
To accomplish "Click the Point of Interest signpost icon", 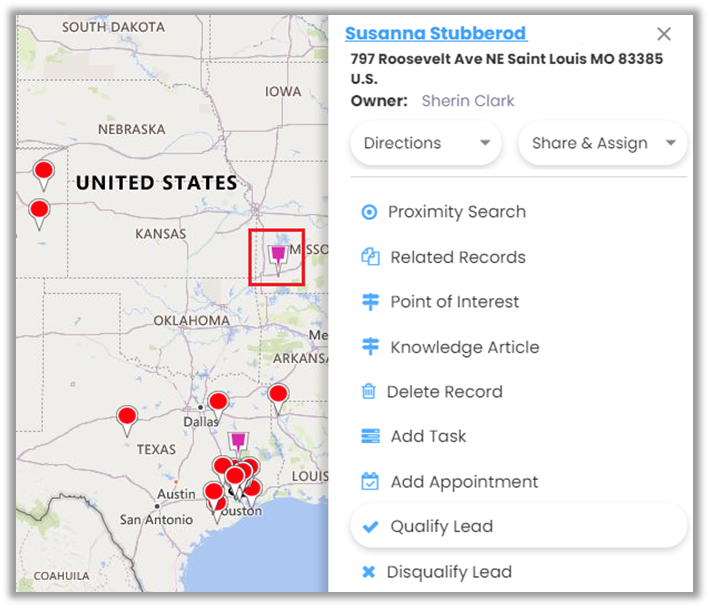I will (370, 302).
